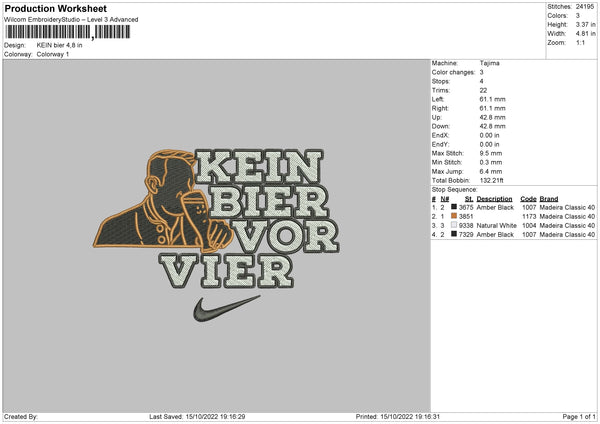Click the Natural White thread color swatch

(454, 225)
